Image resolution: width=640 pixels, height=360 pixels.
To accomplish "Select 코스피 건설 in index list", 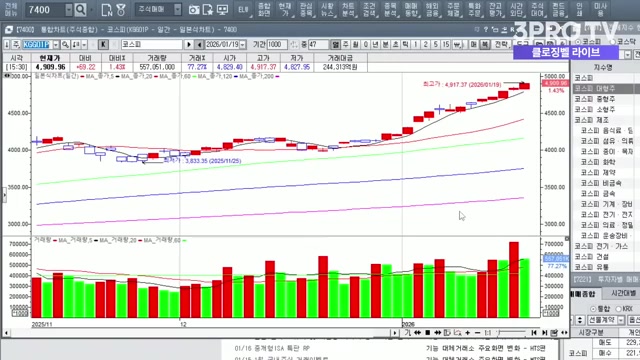I will (603, 257).
